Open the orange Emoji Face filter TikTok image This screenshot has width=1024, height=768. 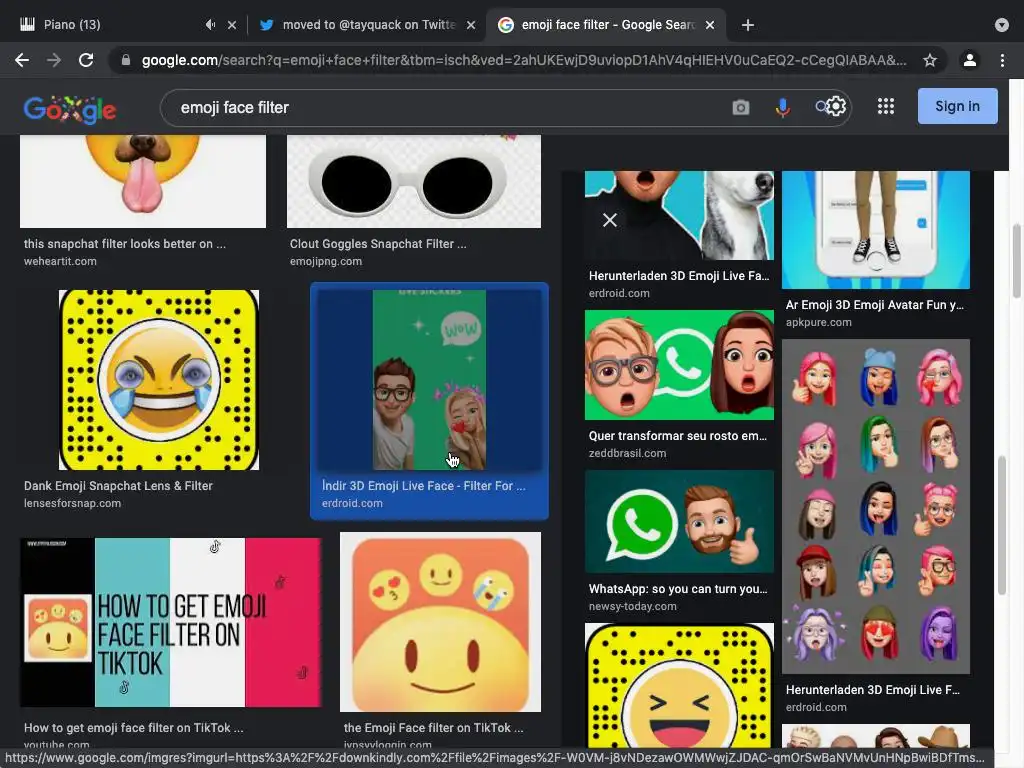coord(440,622)
